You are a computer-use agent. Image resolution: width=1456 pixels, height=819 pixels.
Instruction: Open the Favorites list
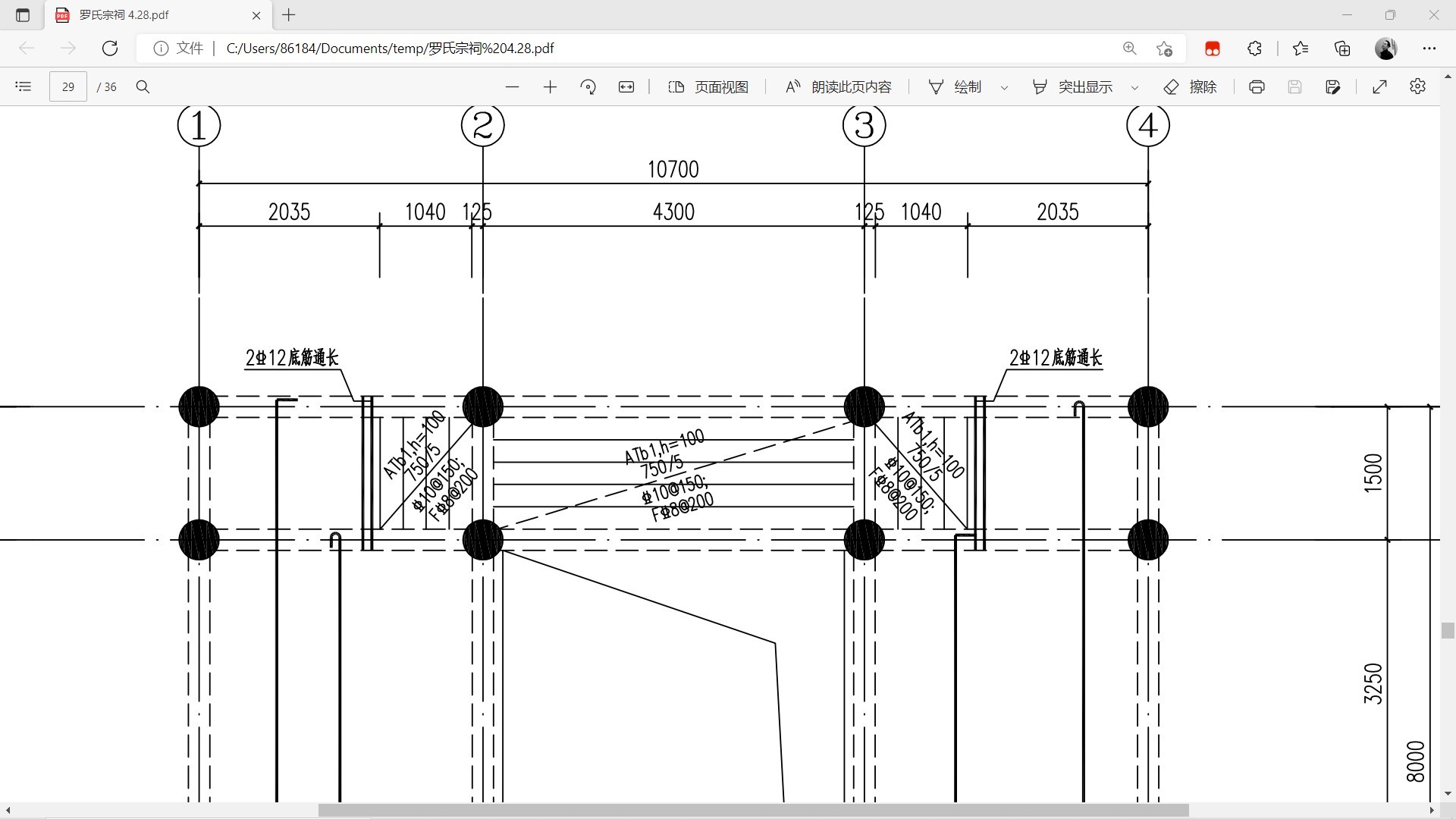tap(1301, 49)
